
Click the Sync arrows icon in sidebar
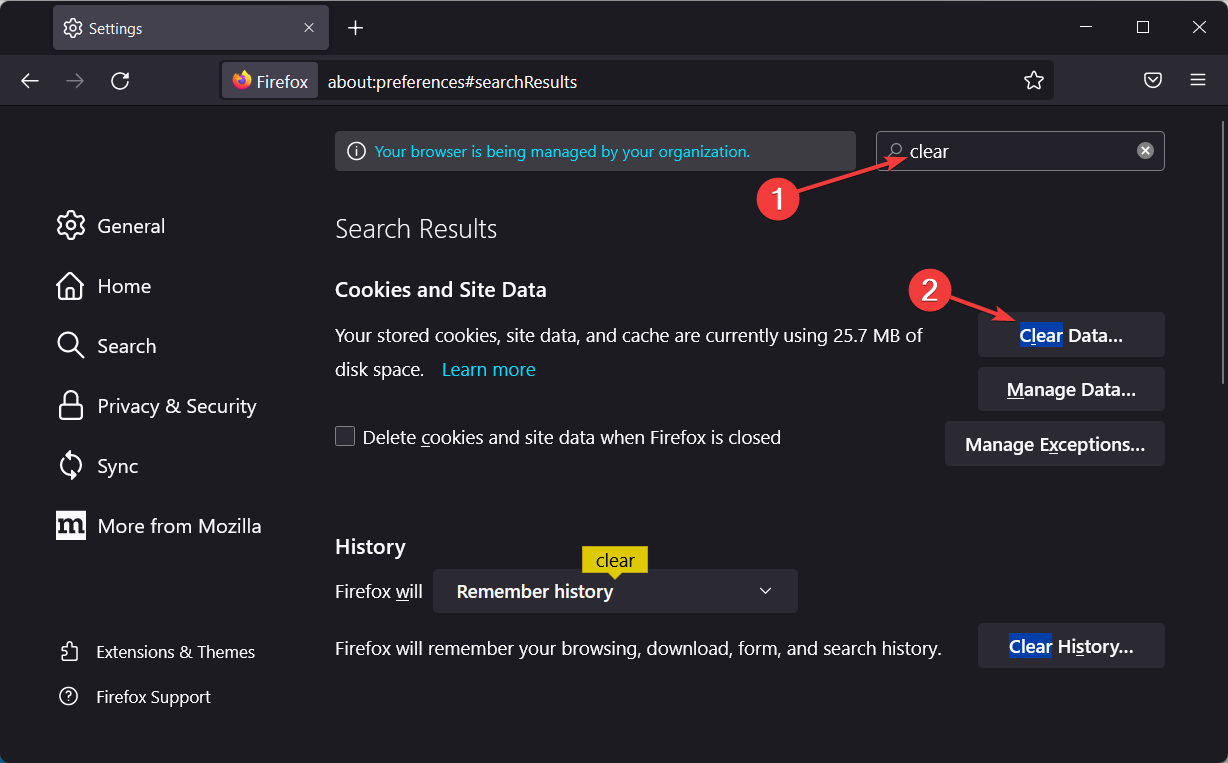[x=71, y=466]
